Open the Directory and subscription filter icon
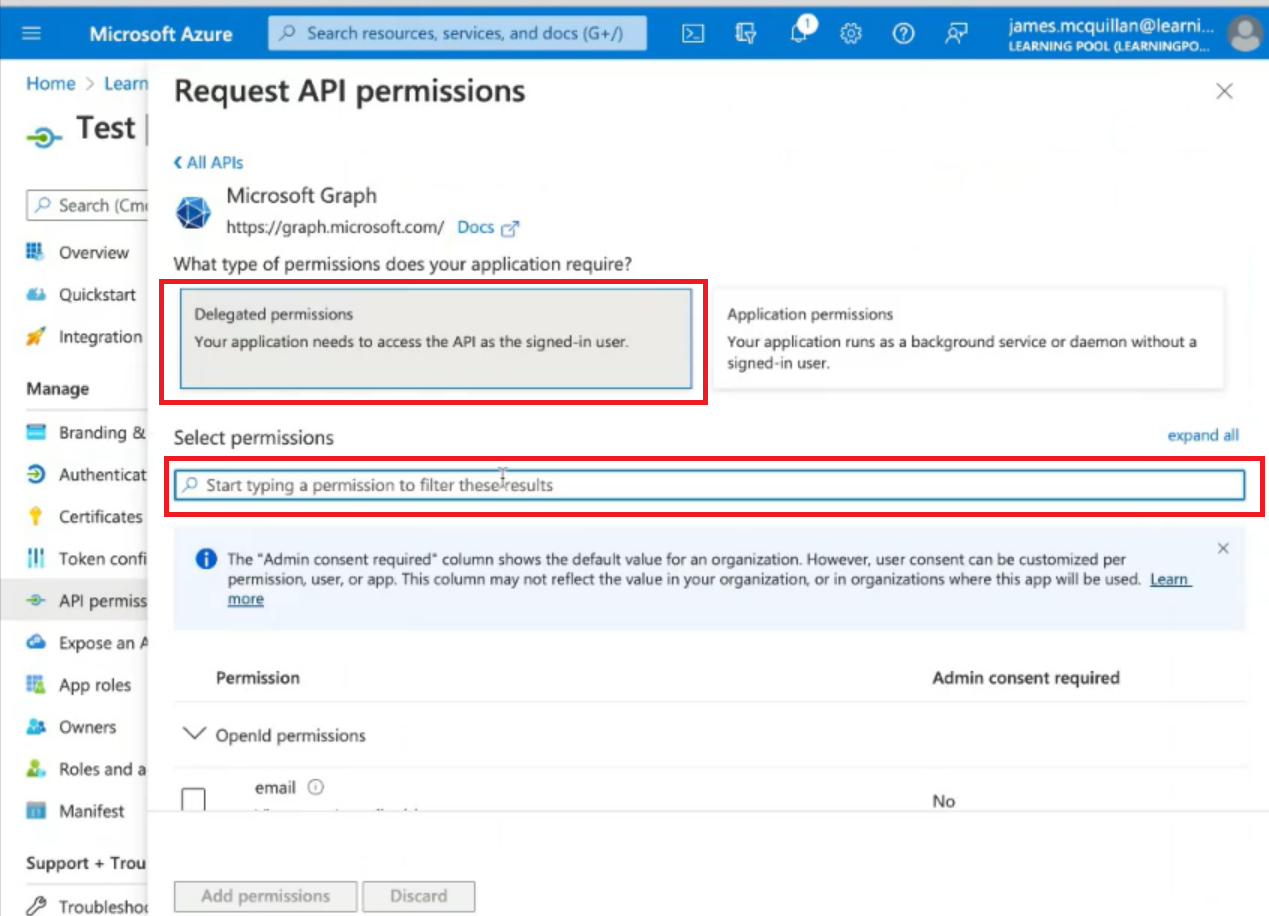Image resolution: width=1269 pixels, height=916 pixels. (745, 33)
